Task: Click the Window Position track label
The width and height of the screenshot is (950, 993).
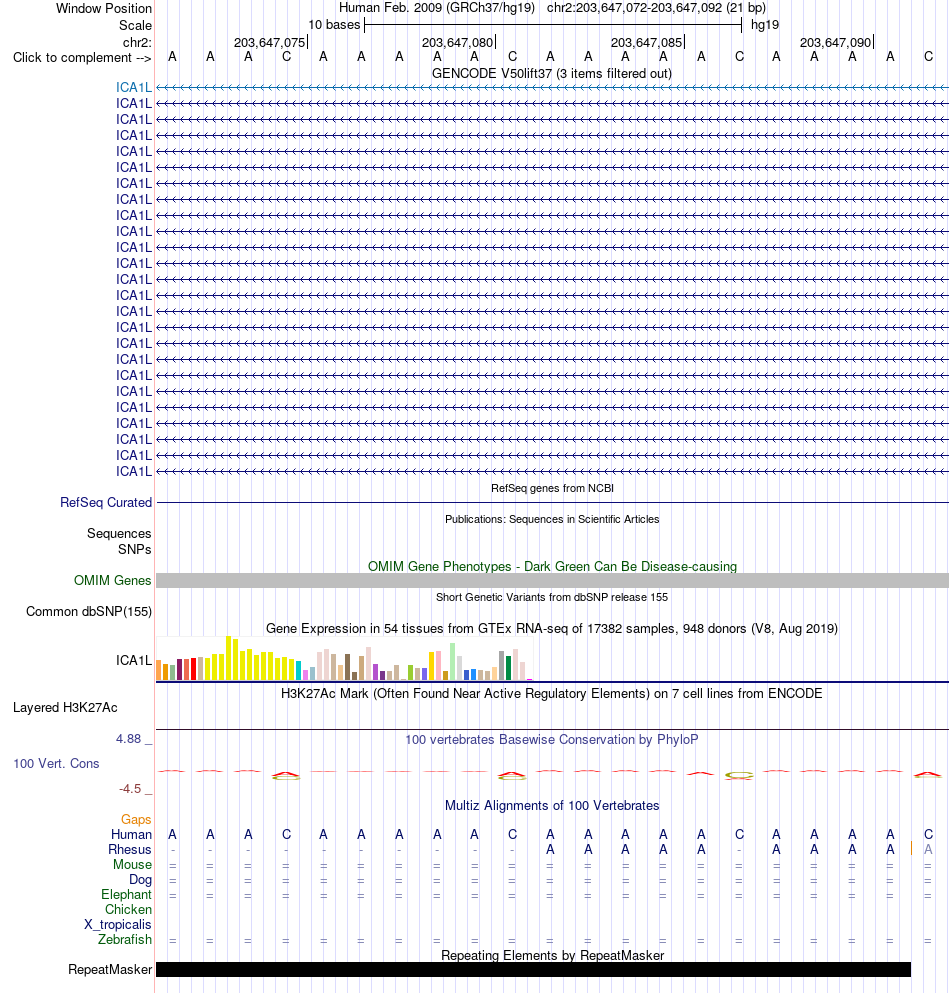Action: (x=104, y=9)
